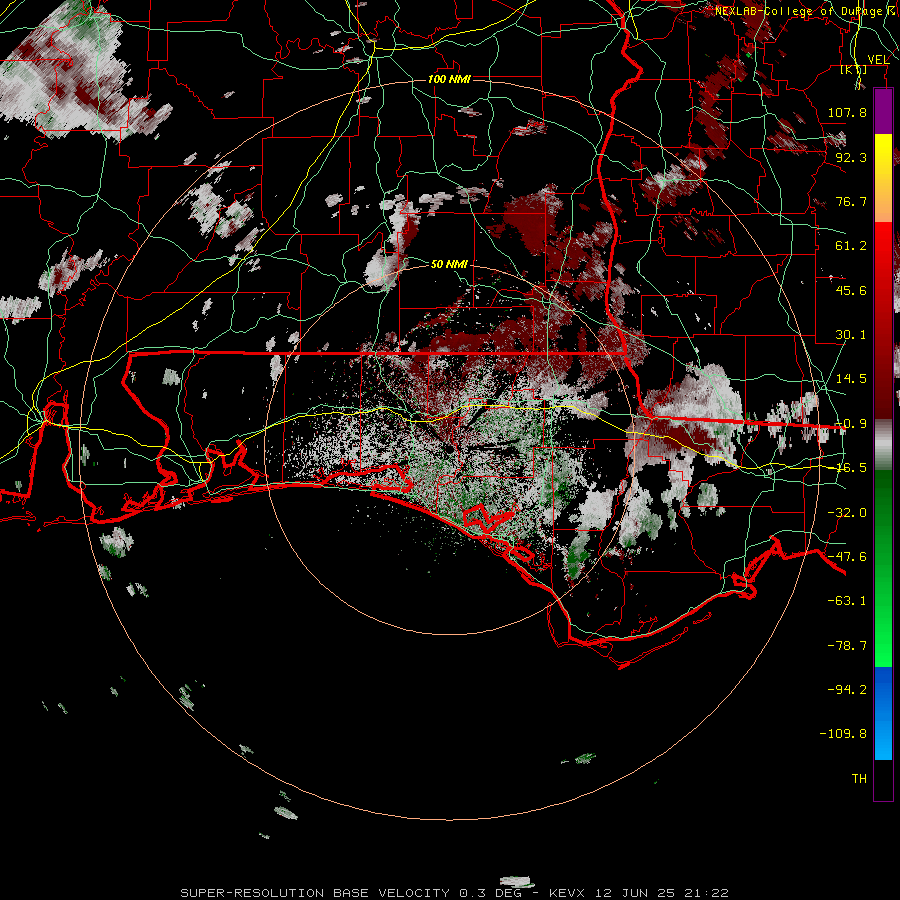Click the 61.2 legend value

pyautogui.click(x=851, y=246)
